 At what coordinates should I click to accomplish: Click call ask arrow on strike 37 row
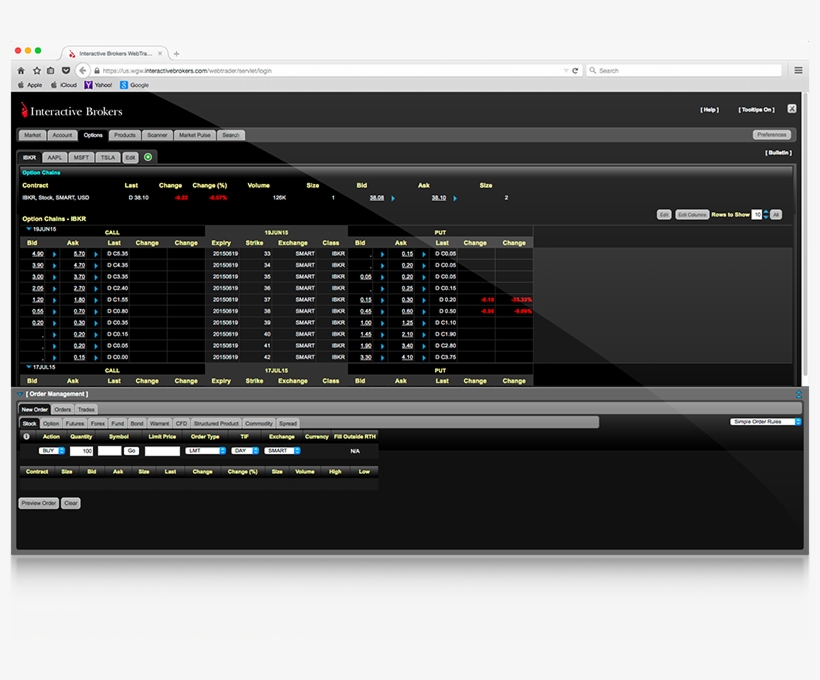pyautogui.click(x=96, y=300)
